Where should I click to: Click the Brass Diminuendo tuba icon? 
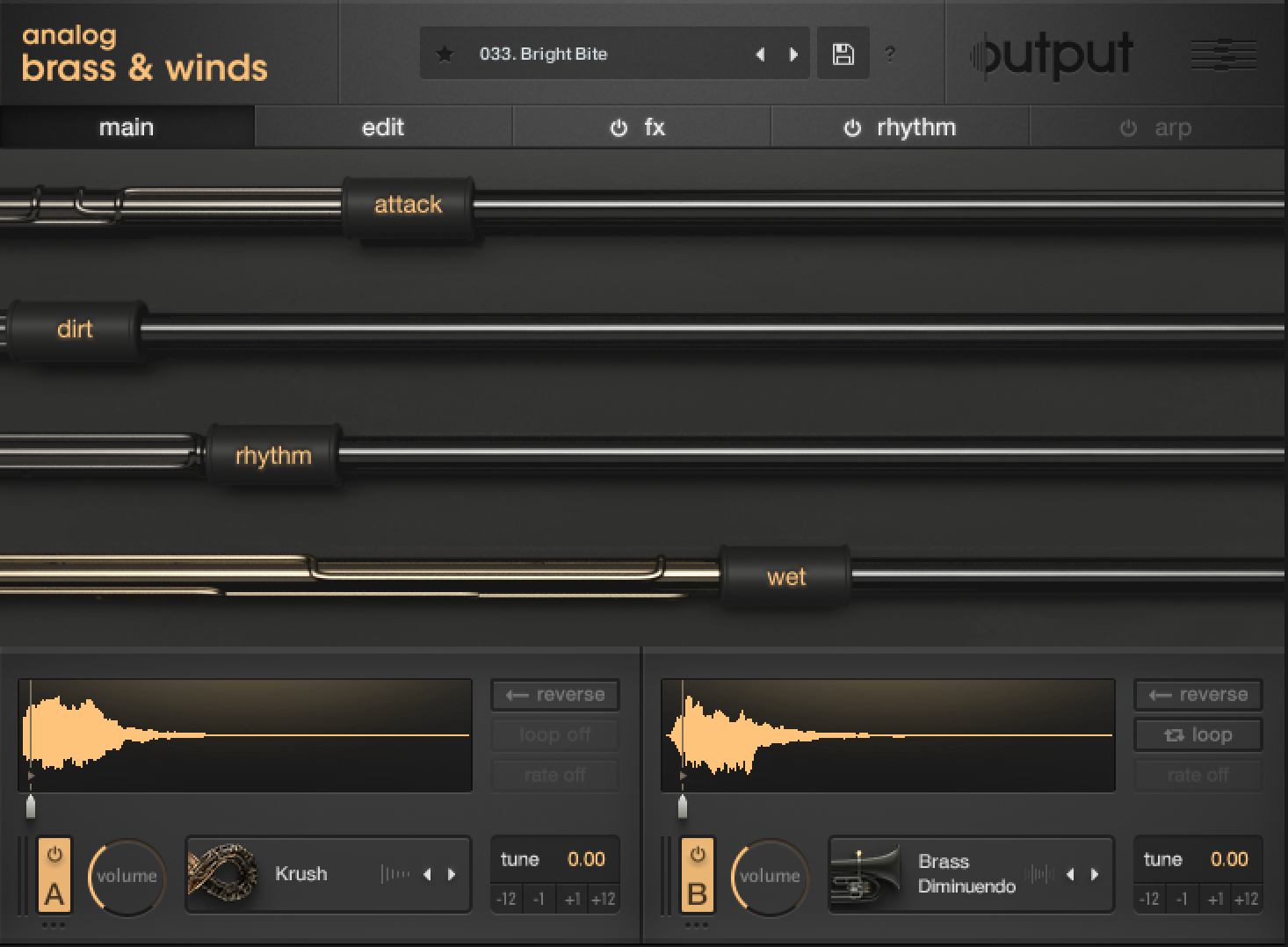click(x=865, y=874)
